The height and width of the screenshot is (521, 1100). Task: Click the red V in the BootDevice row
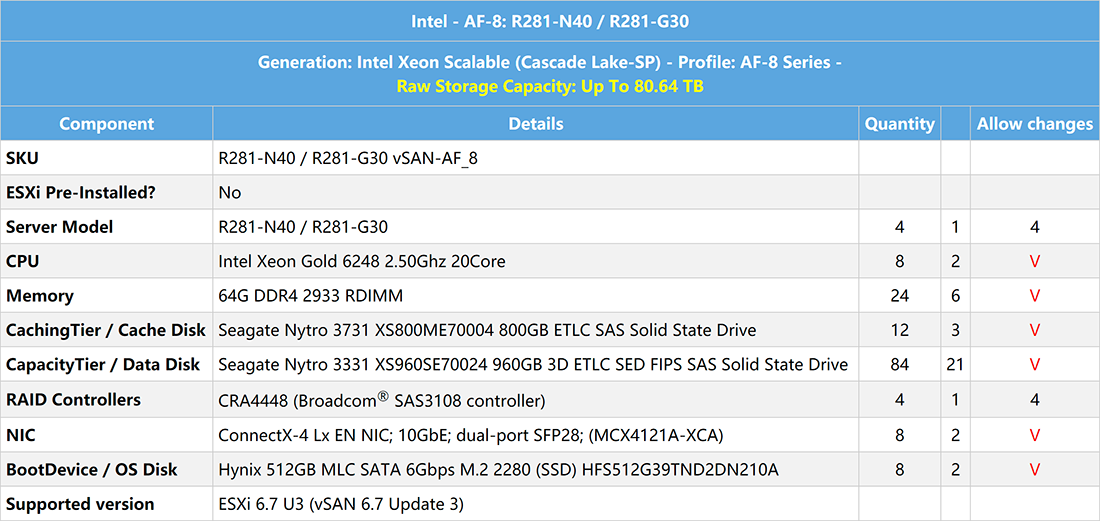(1034, 470)
